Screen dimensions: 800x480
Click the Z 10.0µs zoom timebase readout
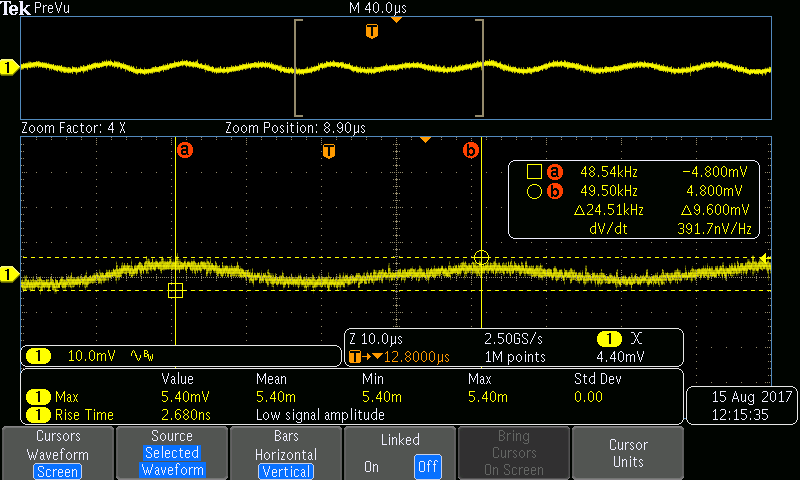[x=376, y=339]
